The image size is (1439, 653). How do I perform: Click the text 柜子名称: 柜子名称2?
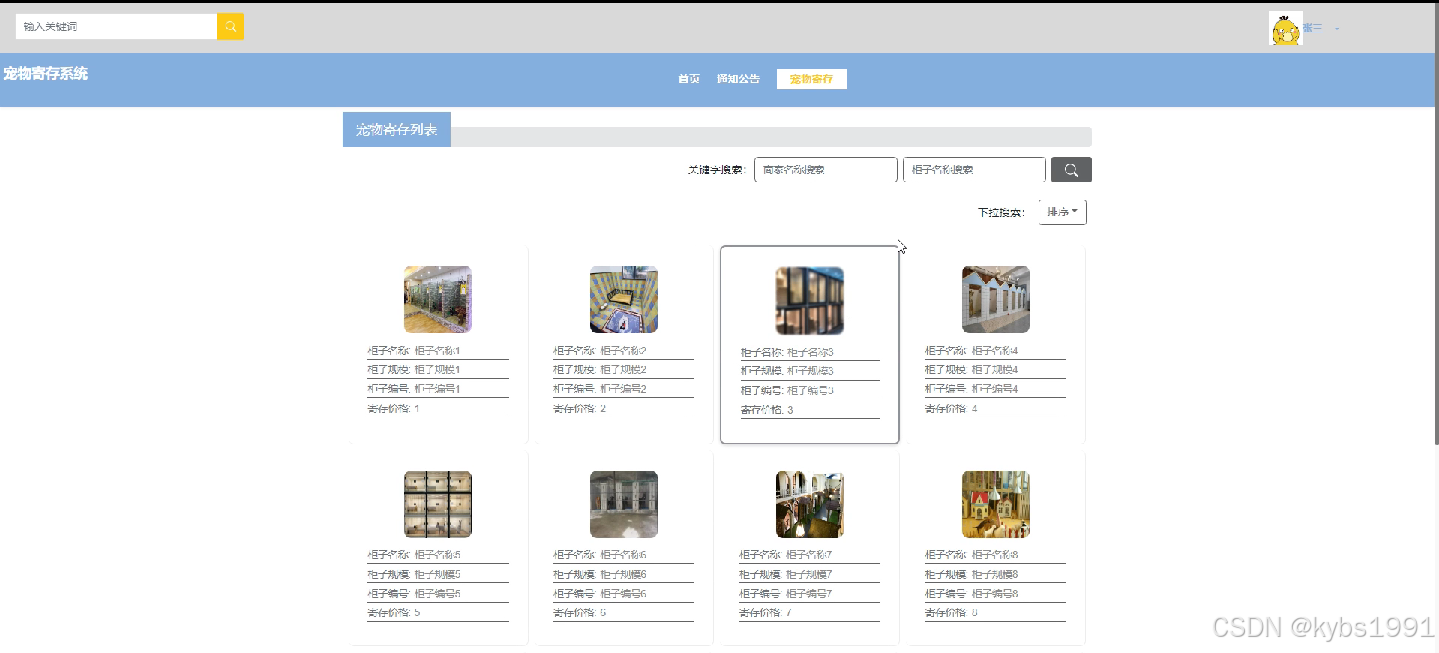(600, 351)
